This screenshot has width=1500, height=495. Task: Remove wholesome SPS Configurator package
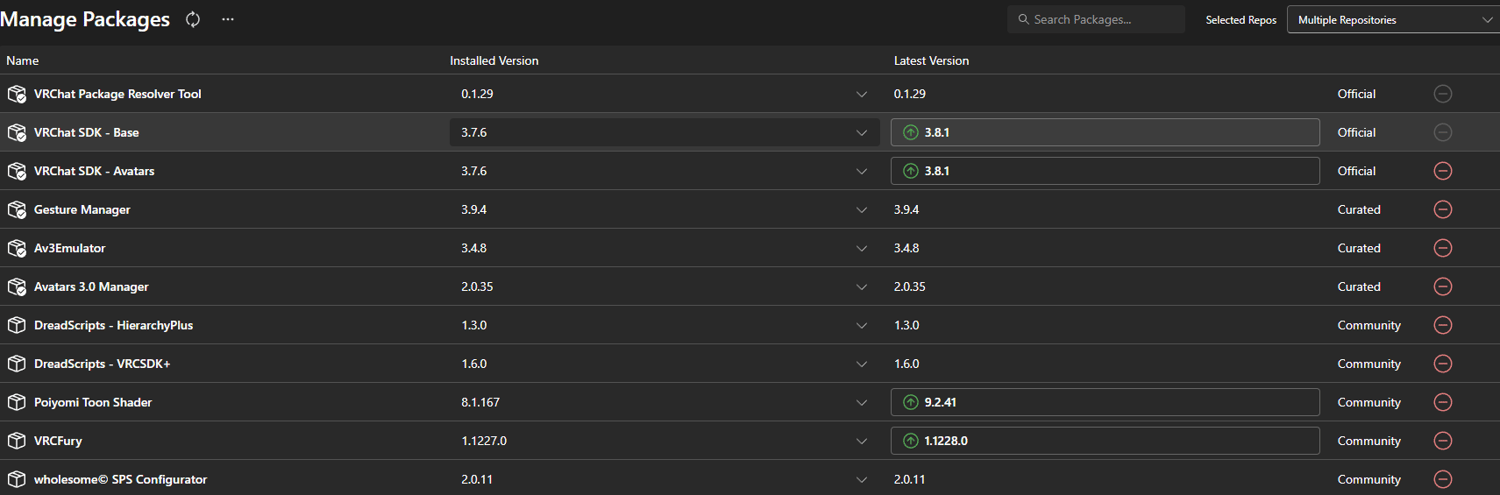(1442, 479)
